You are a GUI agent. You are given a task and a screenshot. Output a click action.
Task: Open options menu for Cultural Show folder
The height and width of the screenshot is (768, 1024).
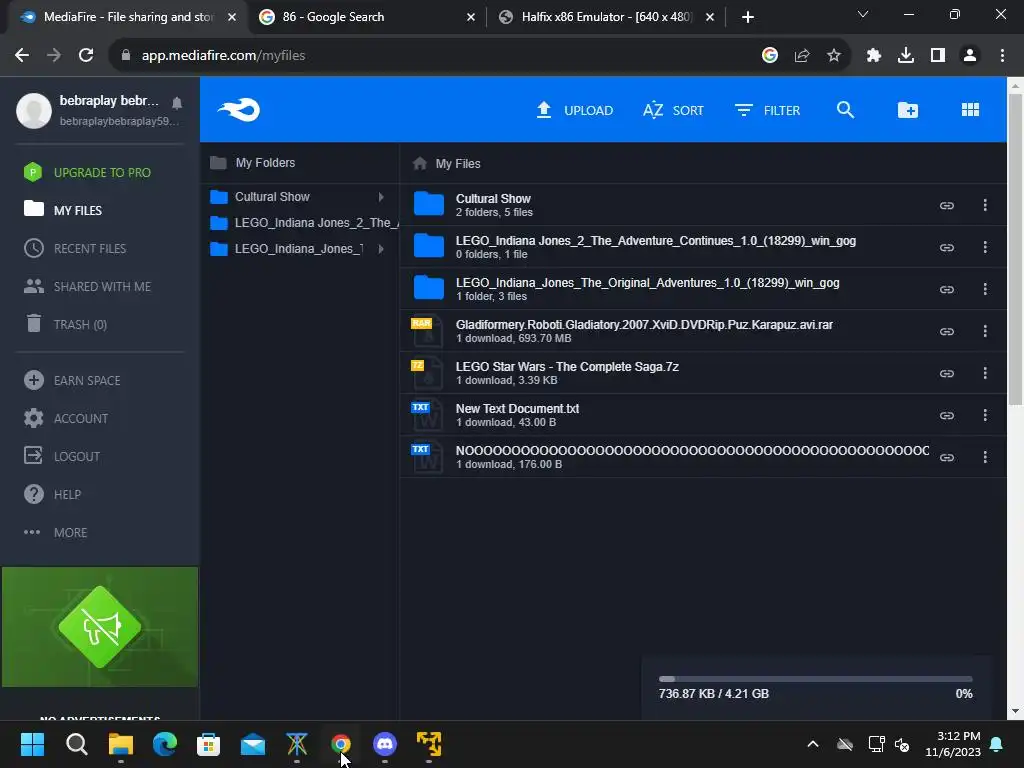(x=985, y=205)
